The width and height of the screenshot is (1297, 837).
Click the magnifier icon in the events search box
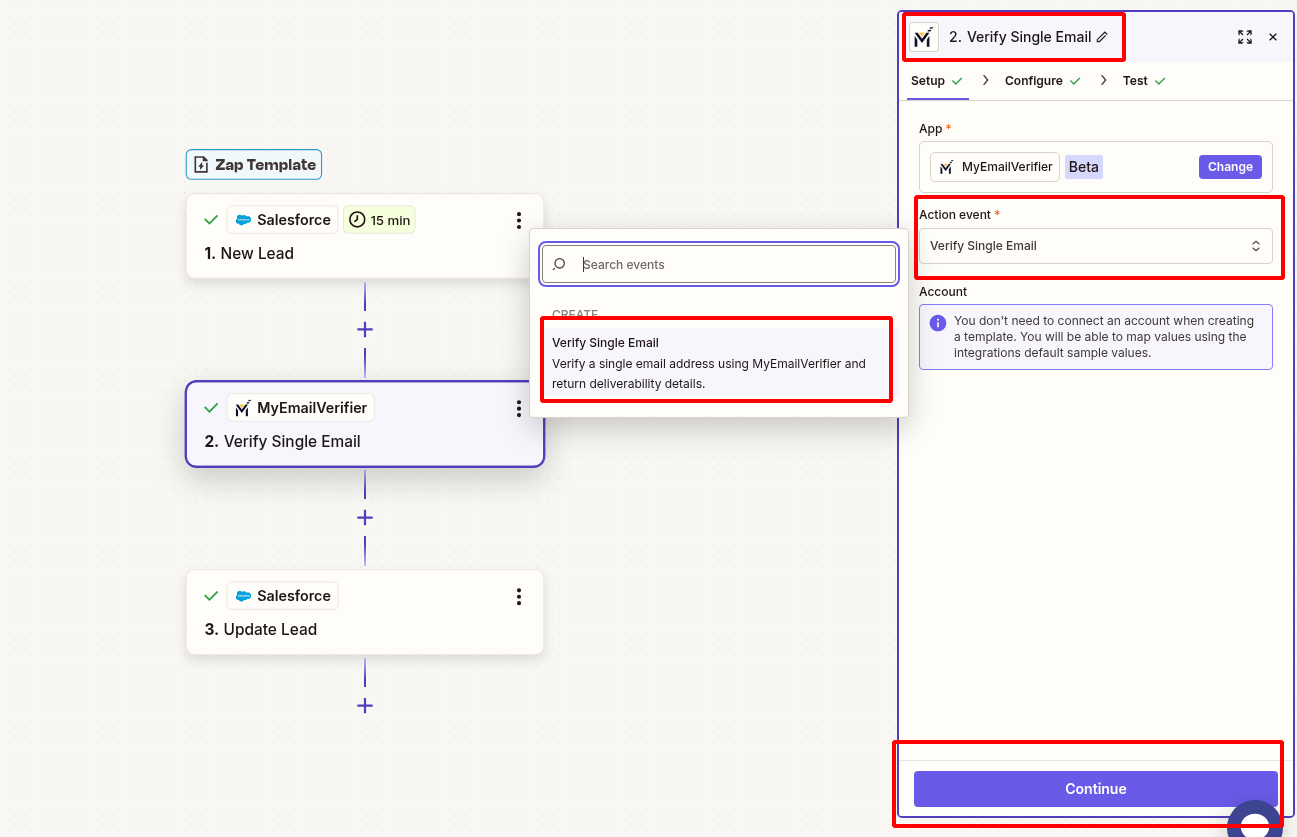(559, 263)
